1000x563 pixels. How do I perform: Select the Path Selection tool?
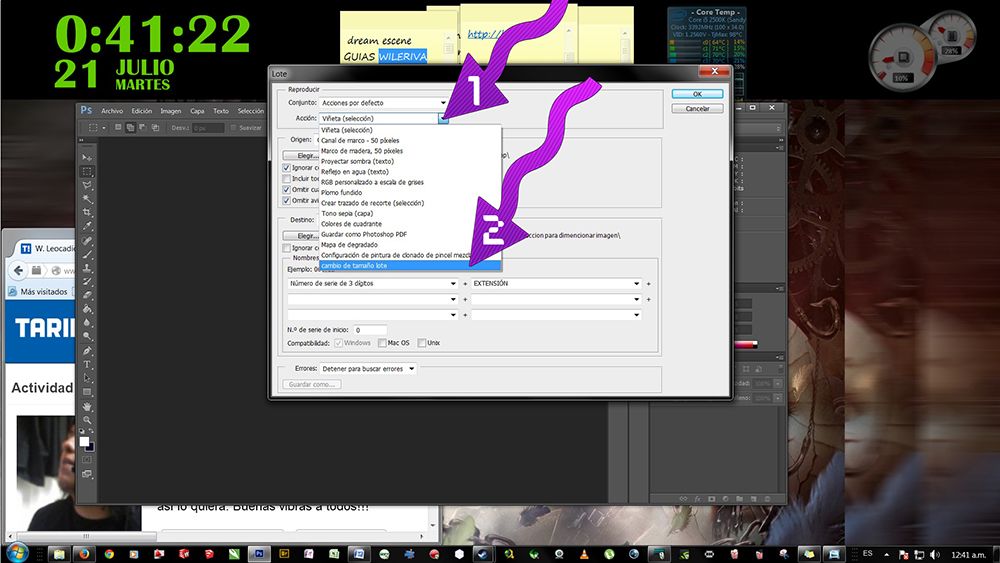coord(87,377)
